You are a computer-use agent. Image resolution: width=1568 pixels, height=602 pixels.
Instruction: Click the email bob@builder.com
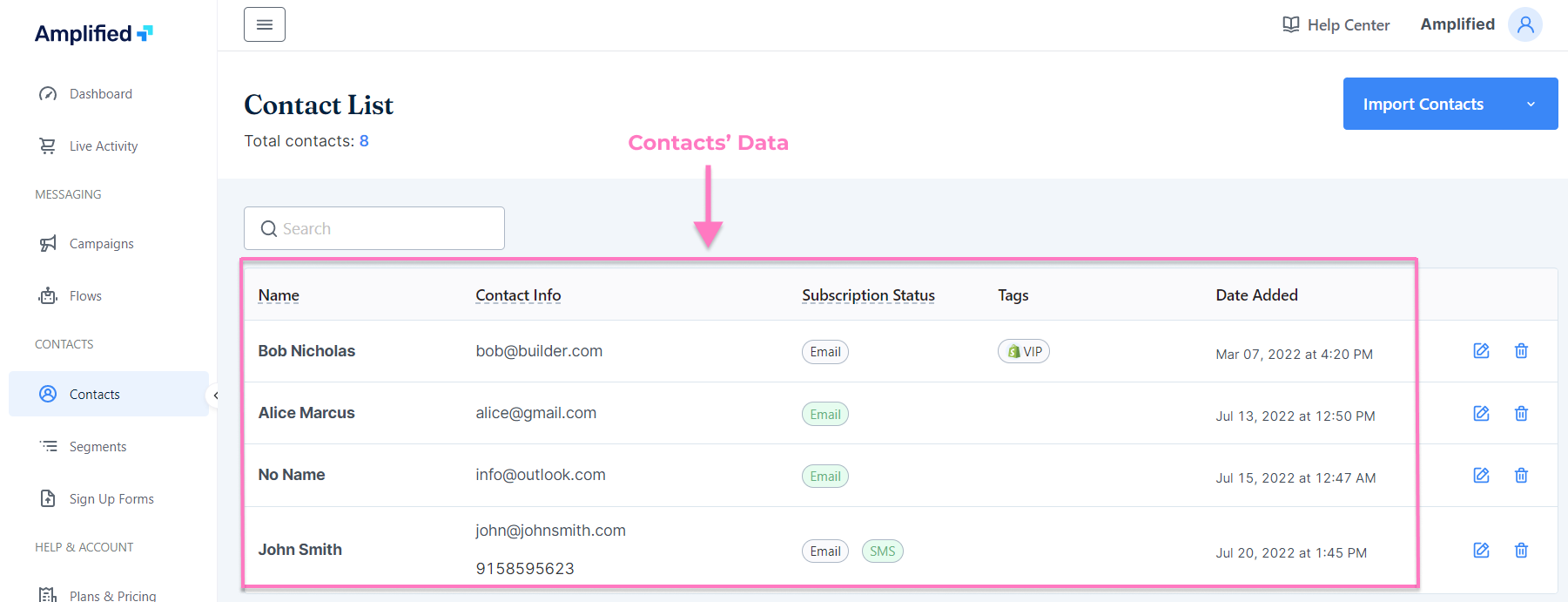tap(539, 351)
